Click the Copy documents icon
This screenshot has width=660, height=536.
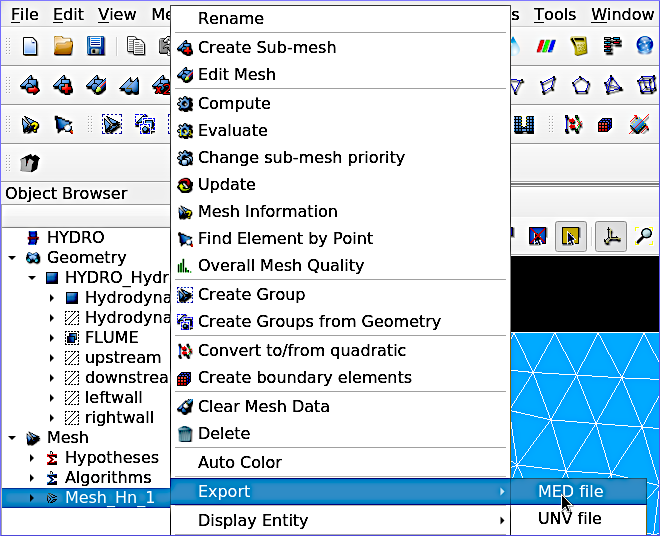[x=136, y=45]
